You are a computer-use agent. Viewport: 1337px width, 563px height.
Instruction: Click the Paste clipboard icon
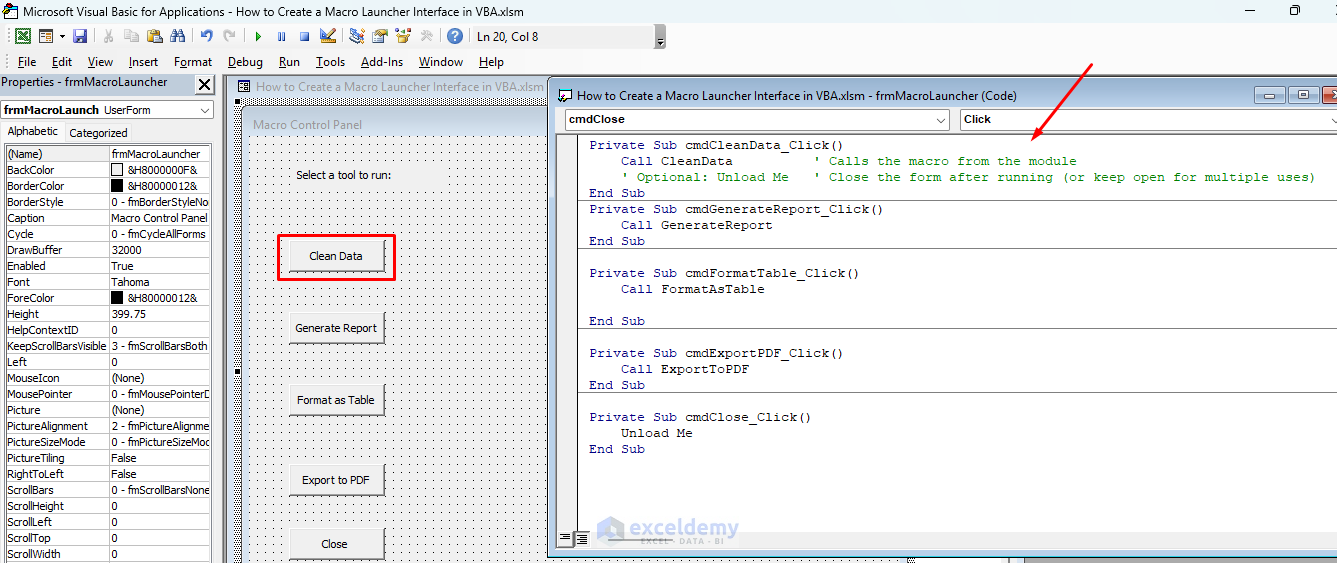tap(154, 36)
